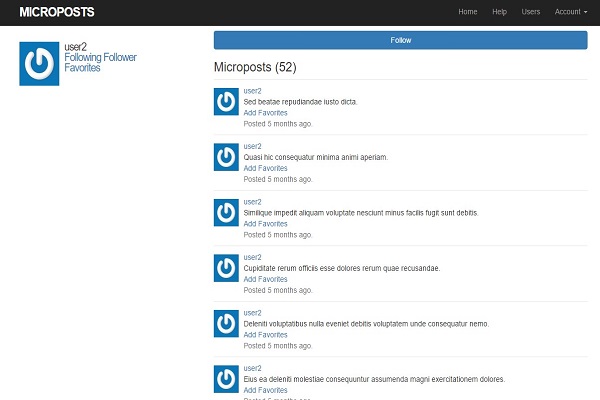Click avatar beside 'Eius ea deleniti' post
Viewport: 600px width, 400px height.
click(227, 379)
